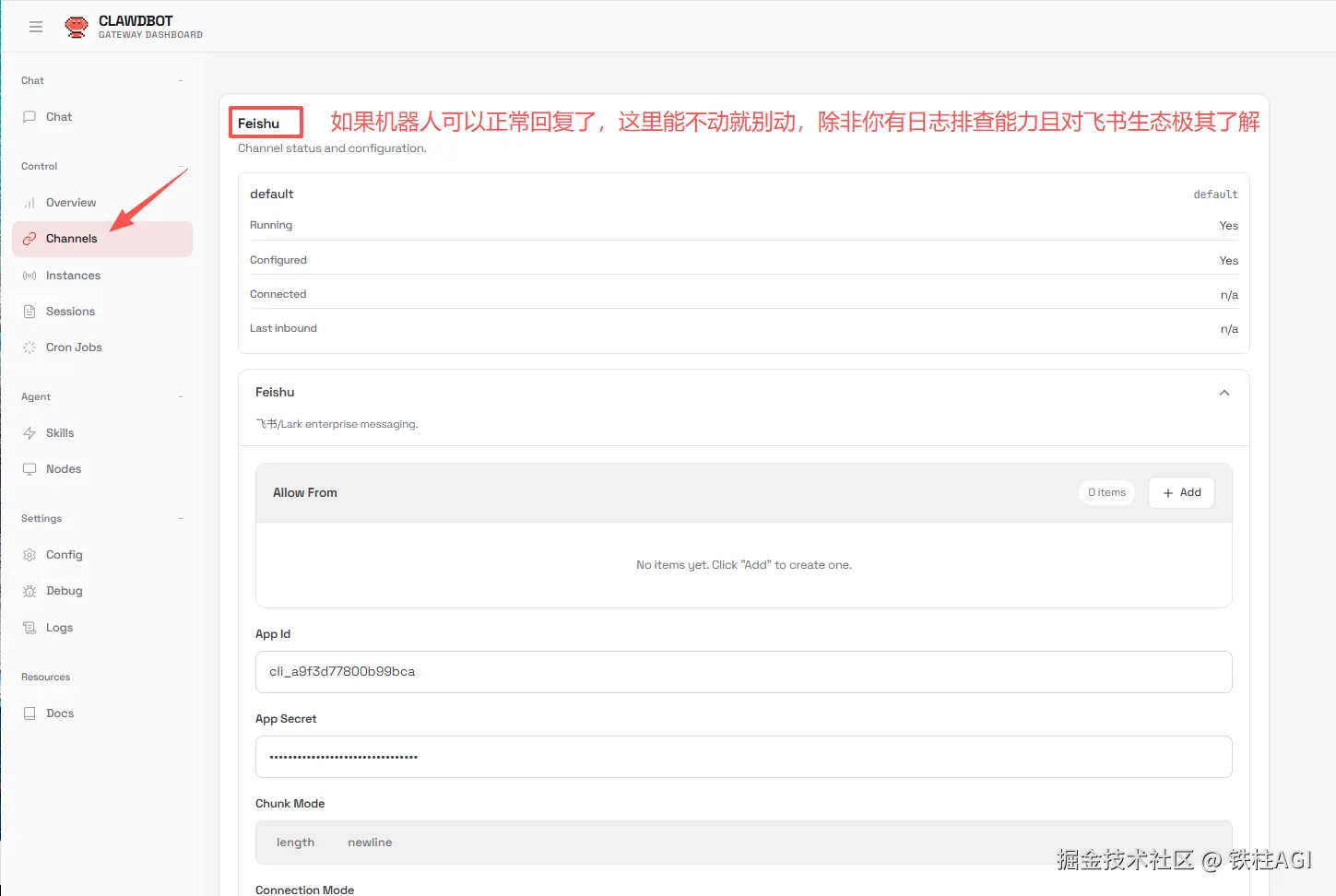Collapse the Settings sidebar section
Screen dimensions: 1336x896
pyautogui.click(x=181, y=519)
